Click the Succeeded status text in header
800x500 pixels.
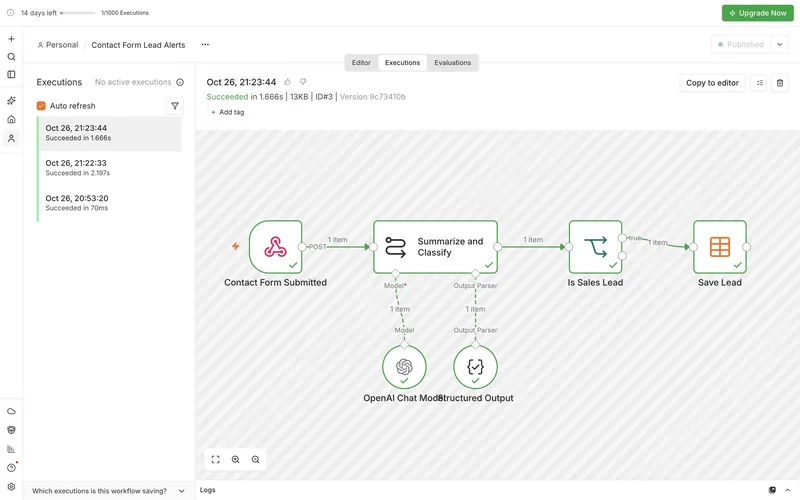click(228, 97)
